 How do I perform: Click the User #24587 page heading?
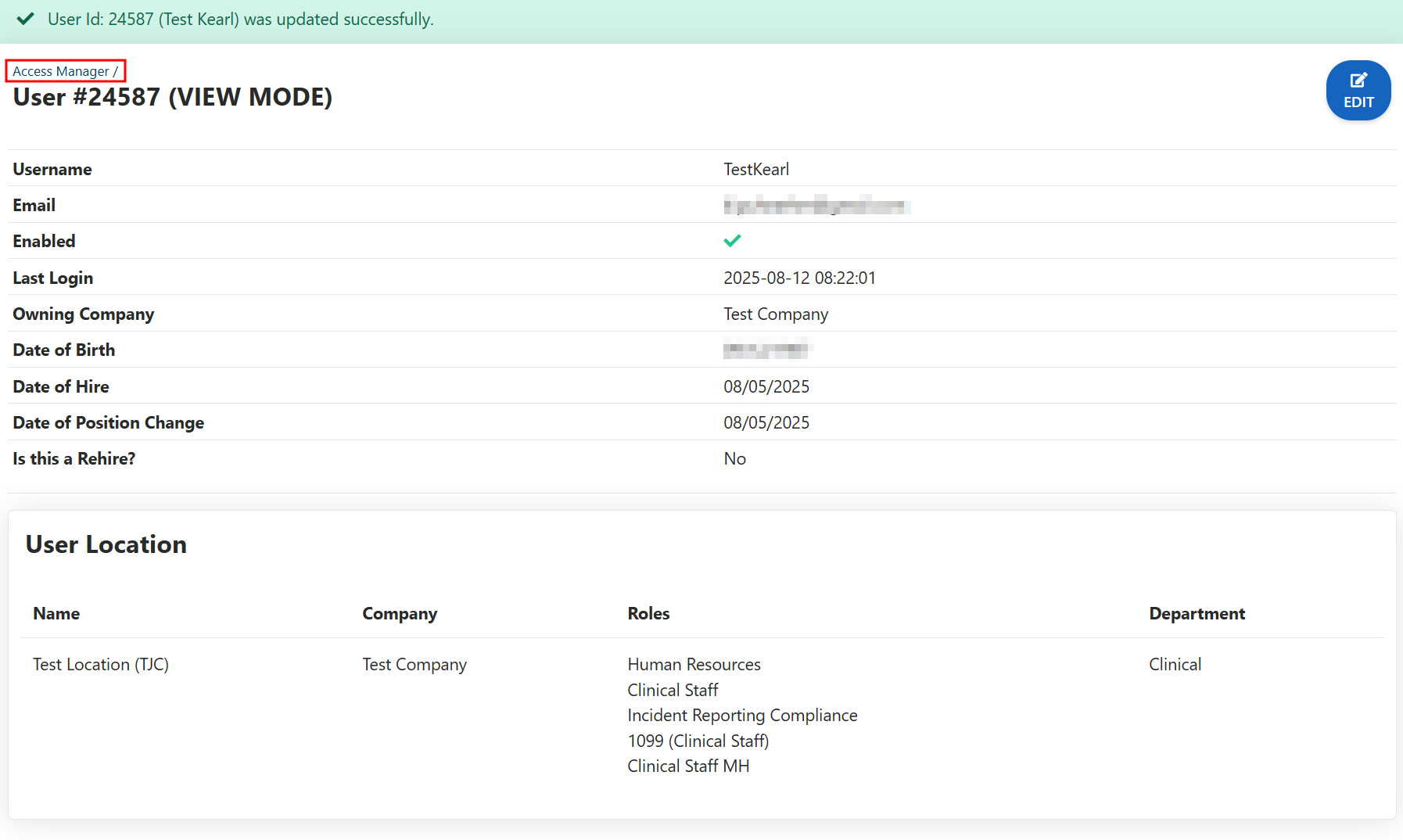[x=173, y=97]
